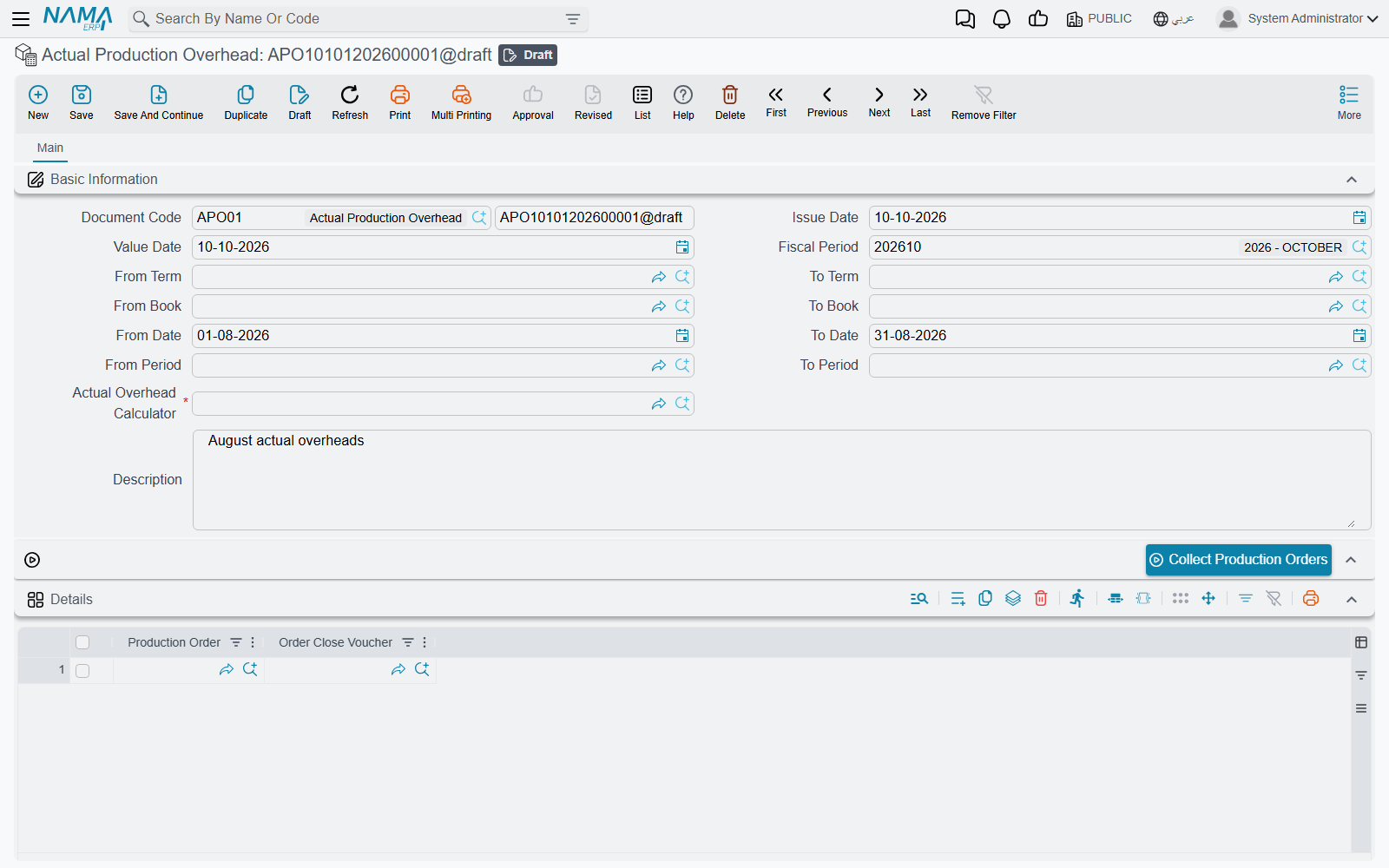Duplicate the current record
This screenshot has width=1389, height=868.
point(246,95)
